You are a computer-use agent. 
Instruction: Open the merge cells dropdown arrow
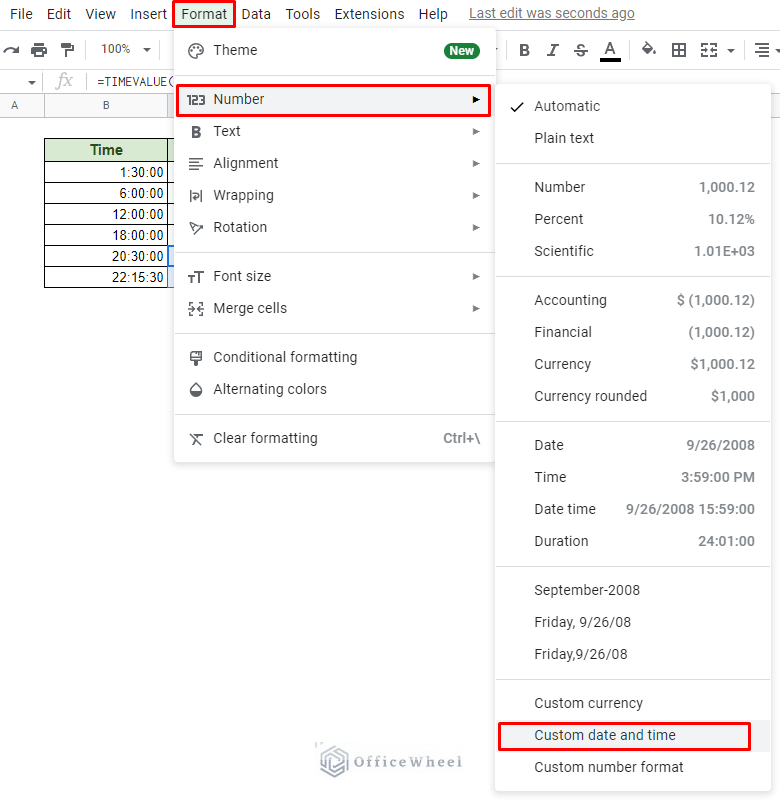coord(731,51)
